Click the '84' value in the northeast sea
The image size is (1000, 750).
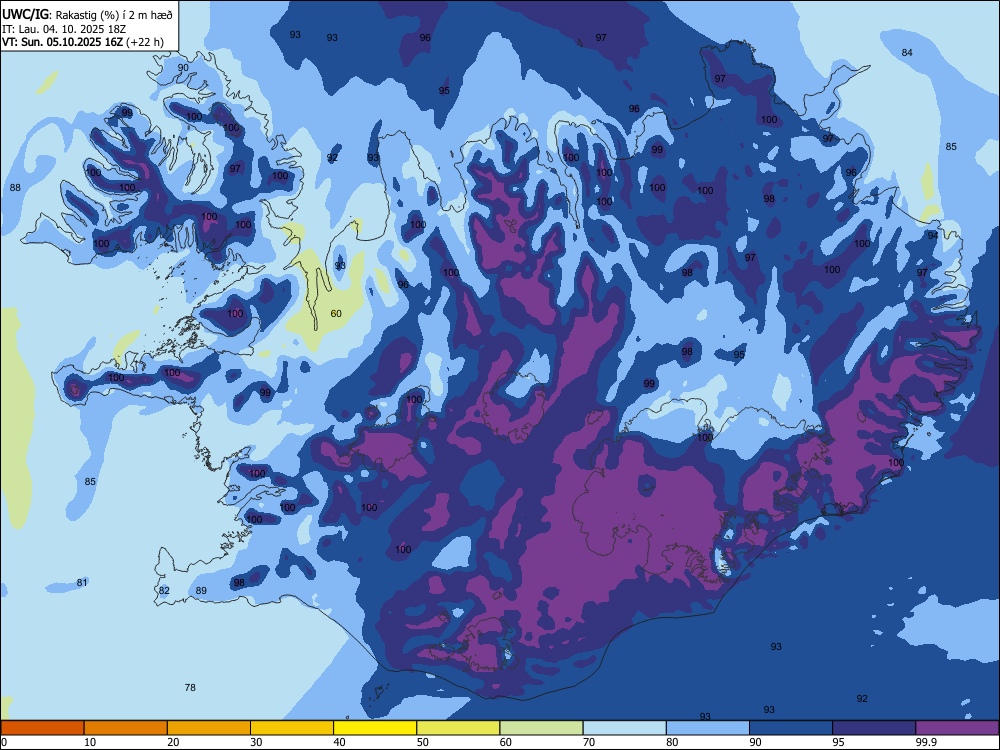point(907,52)
